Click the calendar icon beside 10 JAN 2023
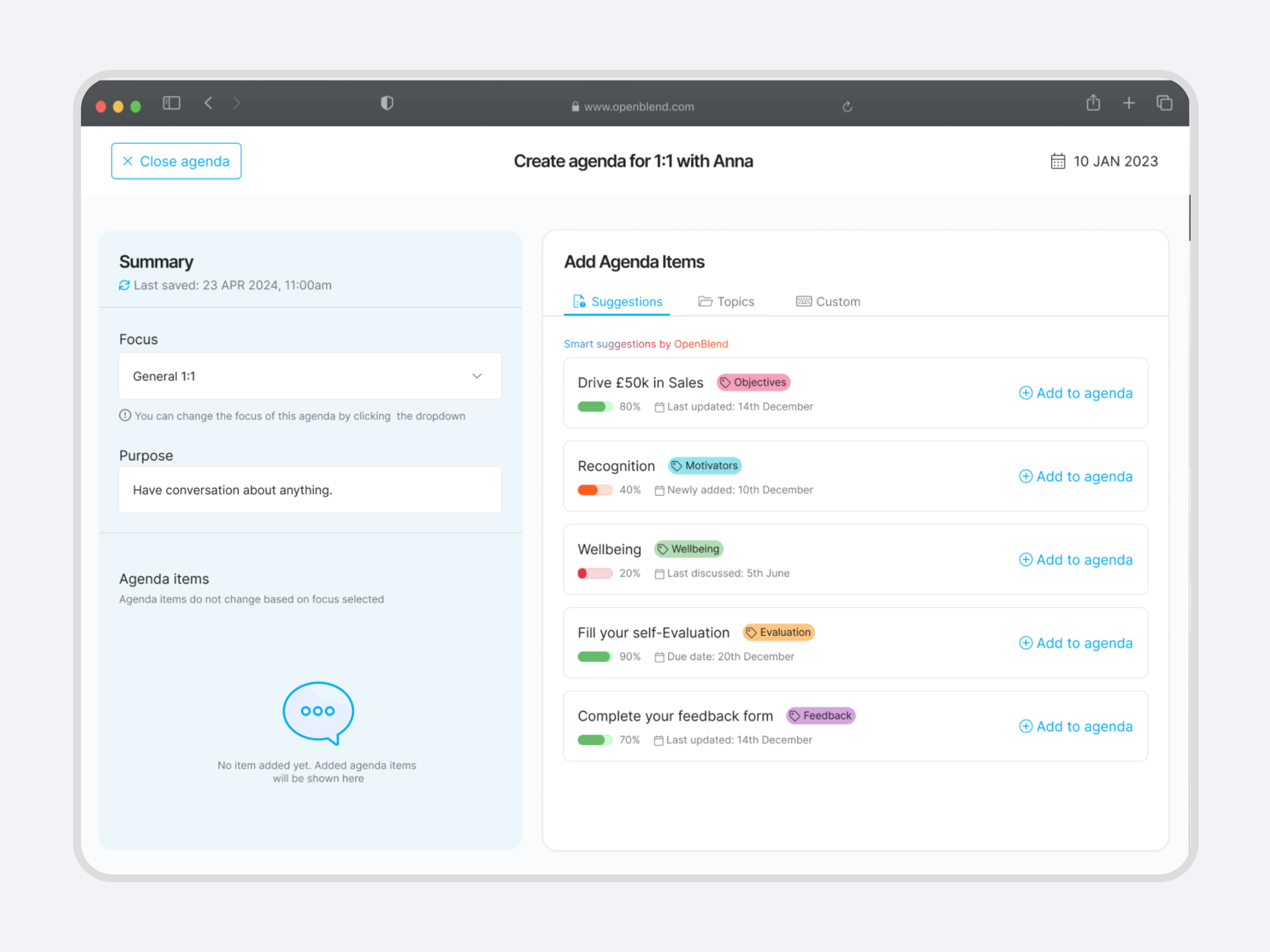Screen dimensions: 1270x952 (1058, 161)
